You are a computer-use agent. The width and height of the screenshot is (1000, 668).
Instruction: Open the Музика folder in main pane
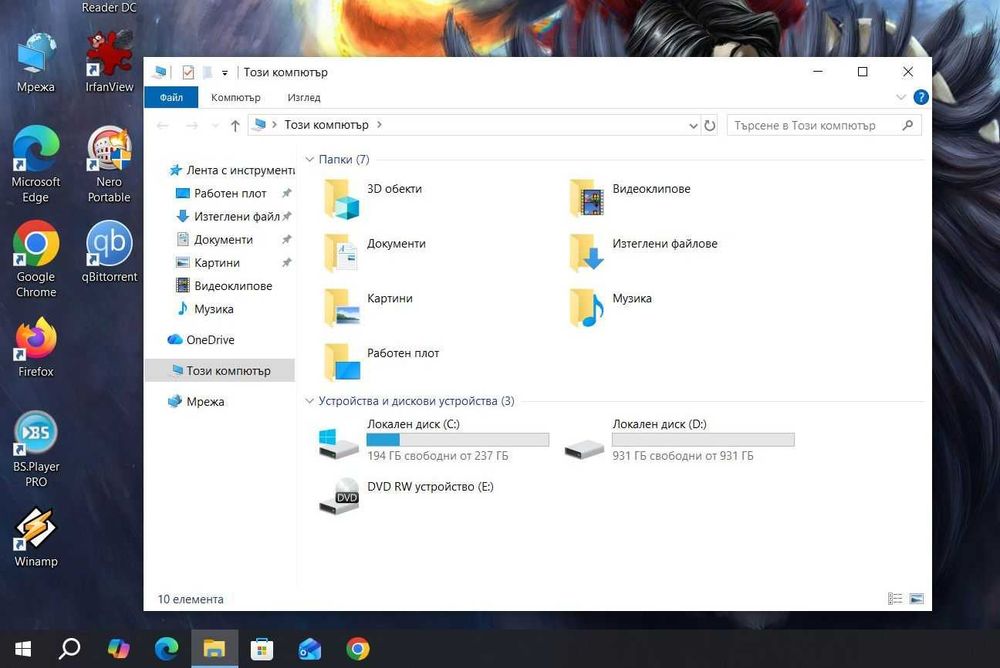coord(610,308)
